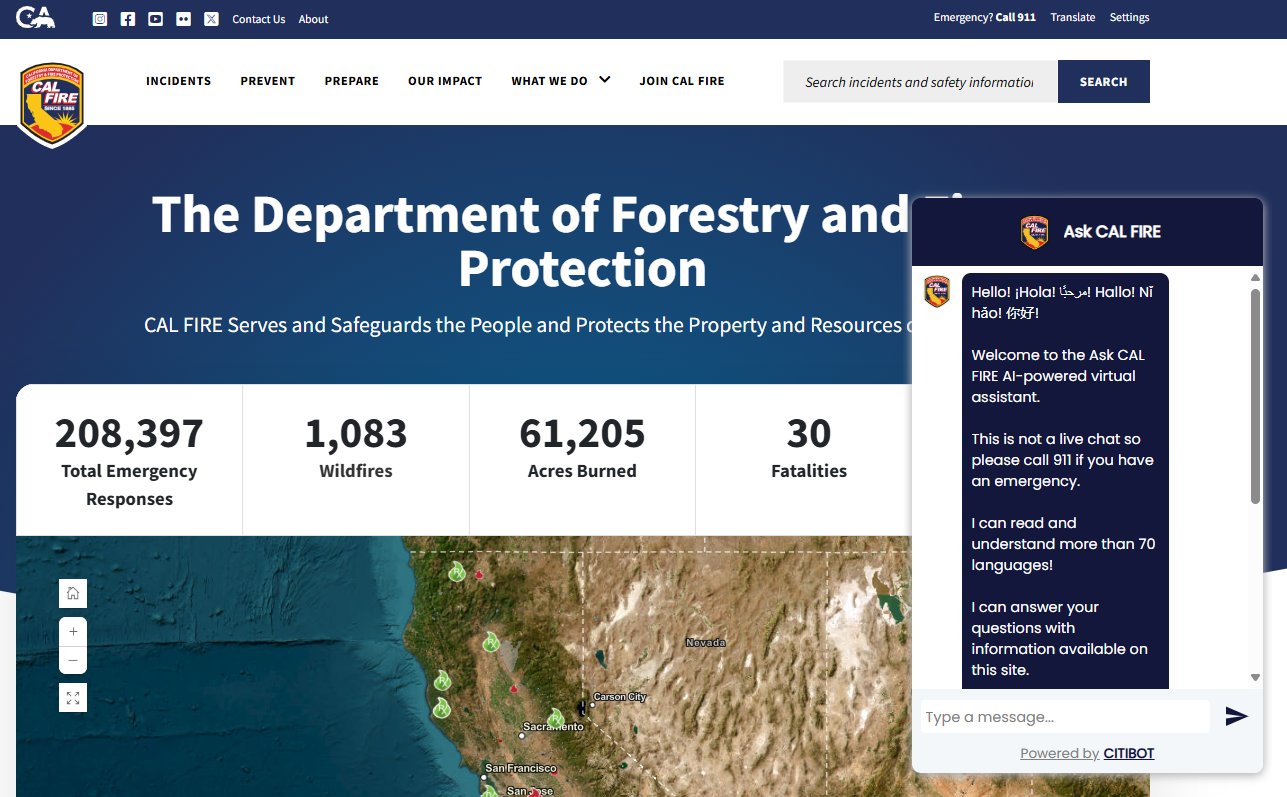This screenshot has width=1287, height=797.
Task: Open the Translate option
Action: pyautogui.click(x=1073, y=17)
